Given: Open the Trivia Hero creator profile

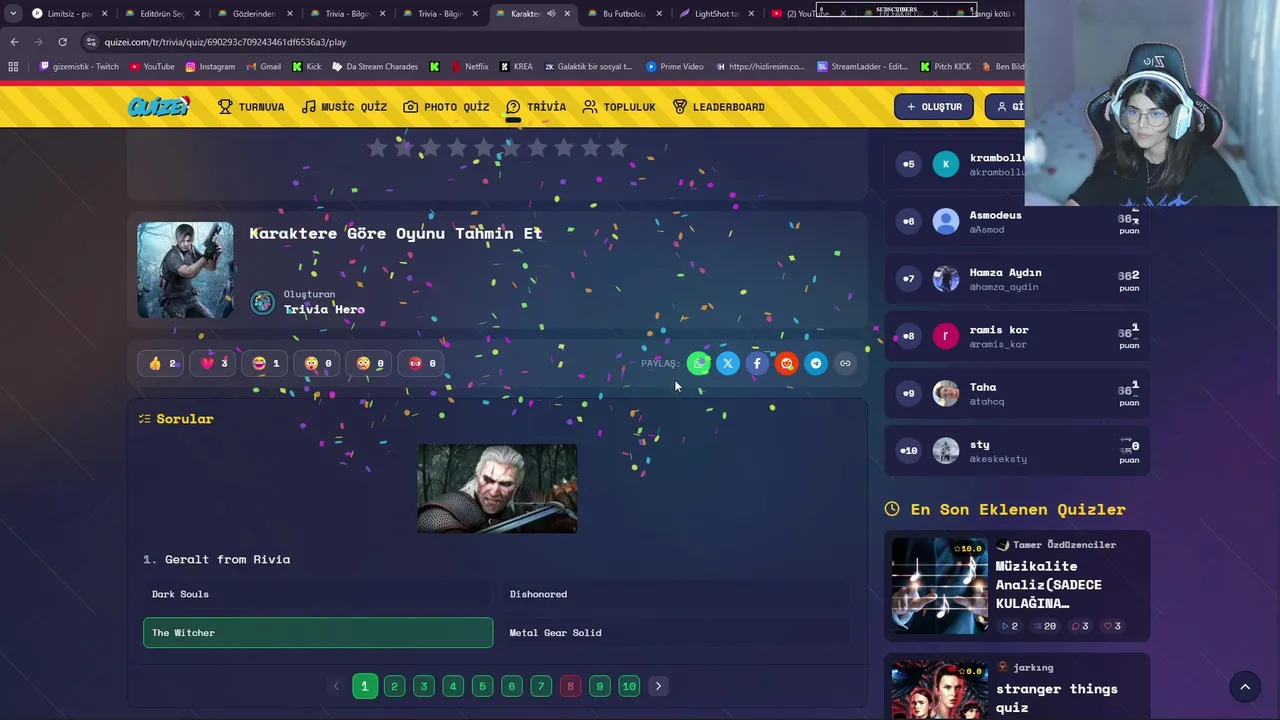Looking at the screenshot, I should pos(324,309).
